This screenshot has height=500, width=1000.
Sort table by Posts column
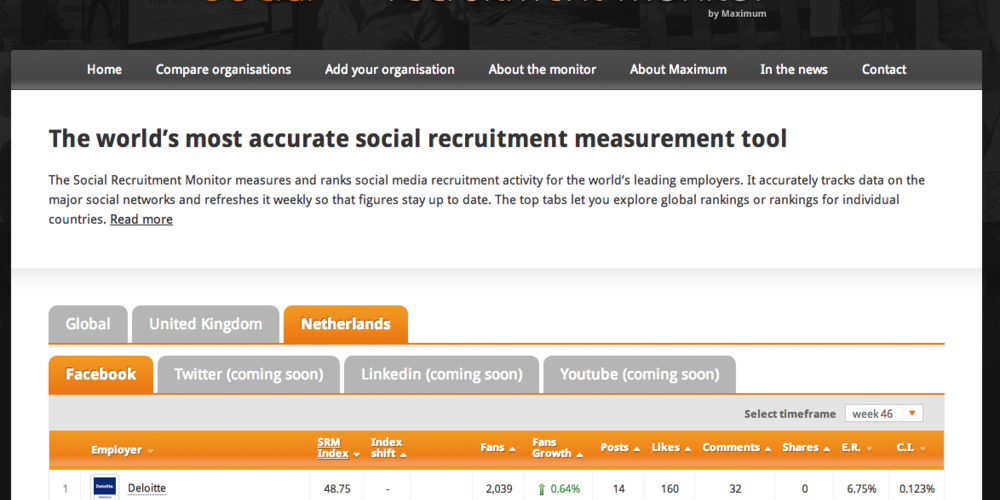(x=620, y=448)
